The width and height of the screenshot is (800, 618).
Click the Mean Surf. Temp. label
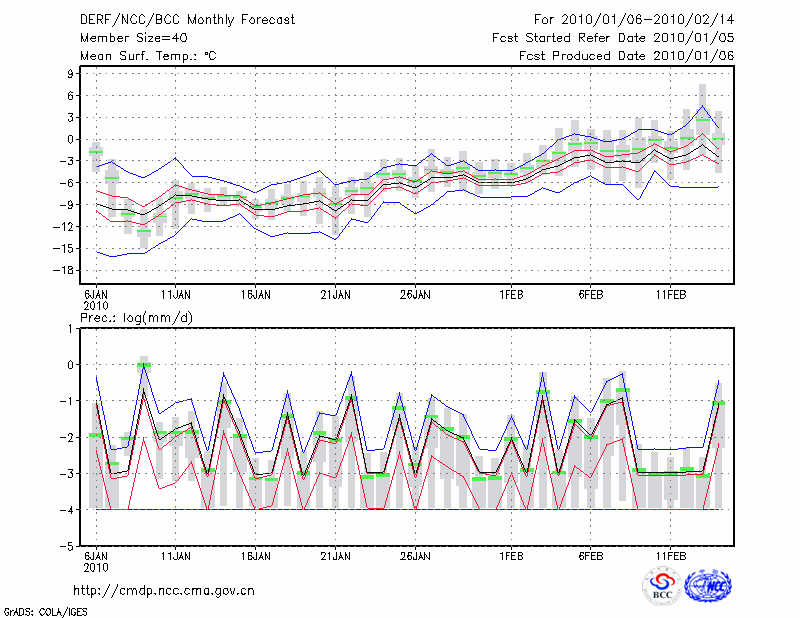(x=147, y=56)
